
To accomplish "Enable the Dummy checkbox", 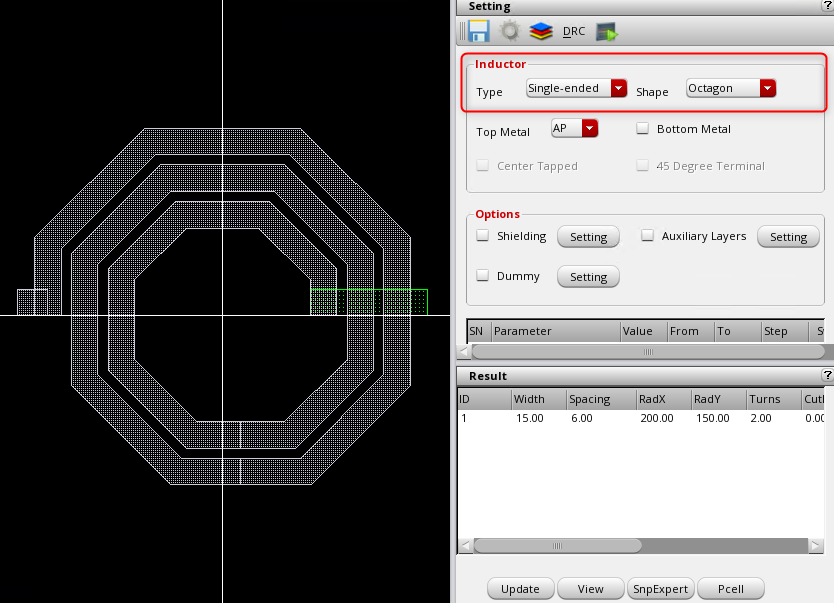I will pyautogui.click(x=483, y=276).
